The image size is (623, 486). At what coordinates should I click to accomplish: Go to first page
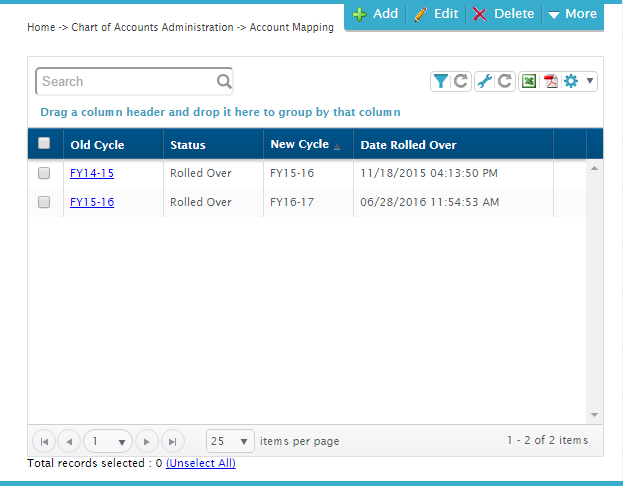[44, 441]
